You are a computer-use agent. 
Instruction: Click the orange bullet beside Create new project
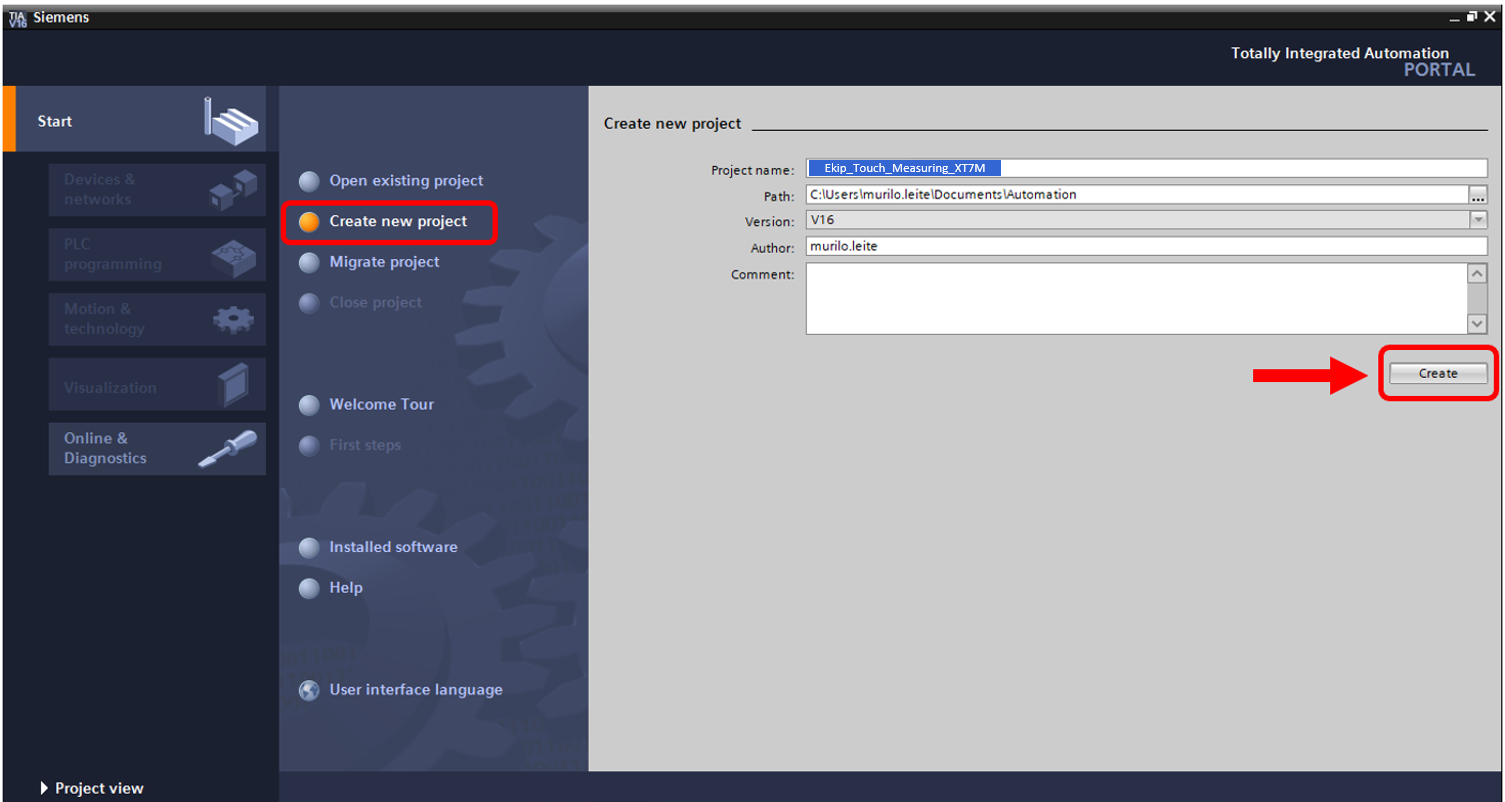click(x=310, y=222)
